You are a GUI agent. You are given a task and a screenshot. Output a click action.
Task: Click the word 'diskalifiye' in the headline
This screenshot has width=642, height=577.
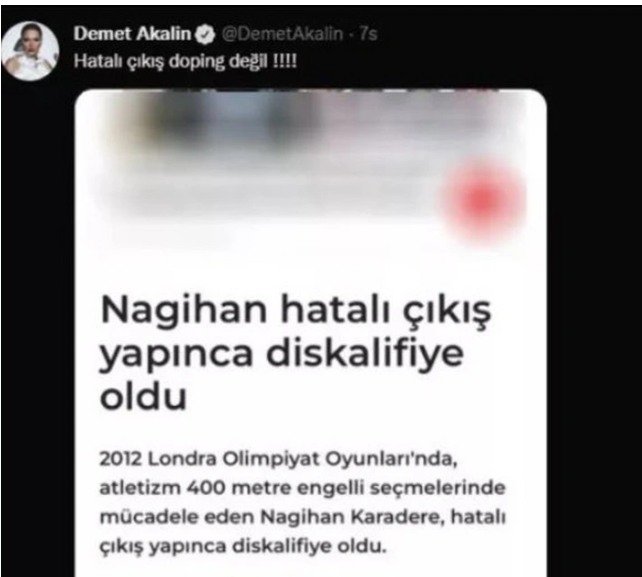point(365,355)
